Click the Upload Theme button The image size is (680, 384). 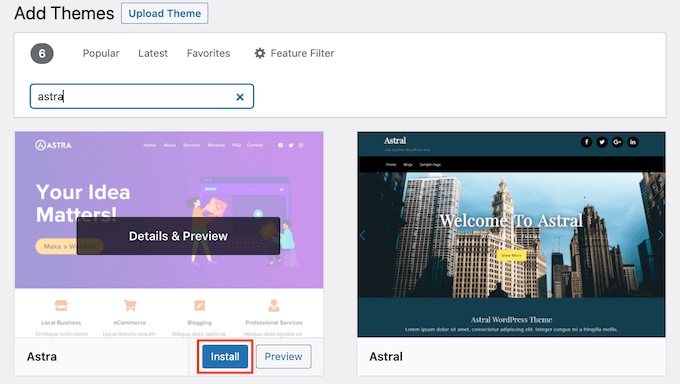coord(164,13)
